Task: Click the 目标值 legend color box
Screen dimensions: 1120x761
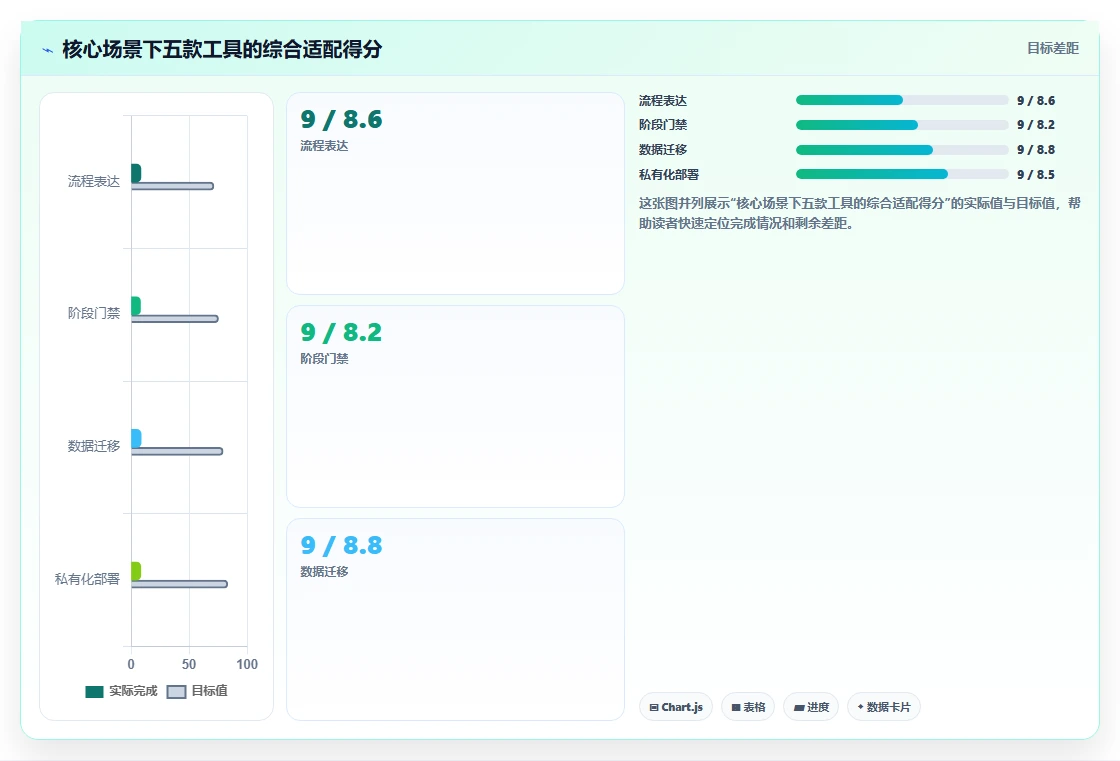Action: point(176,692)
